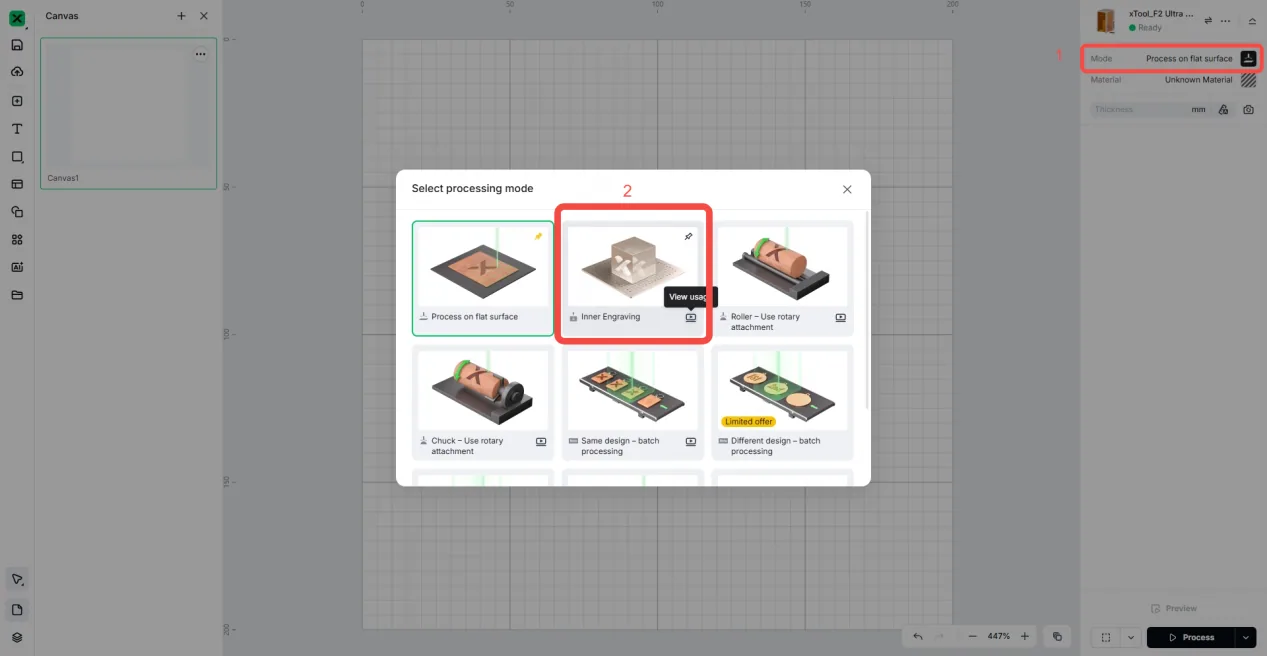Open the Chuck rotary attachment usage video icon

[x=541, y=441]
